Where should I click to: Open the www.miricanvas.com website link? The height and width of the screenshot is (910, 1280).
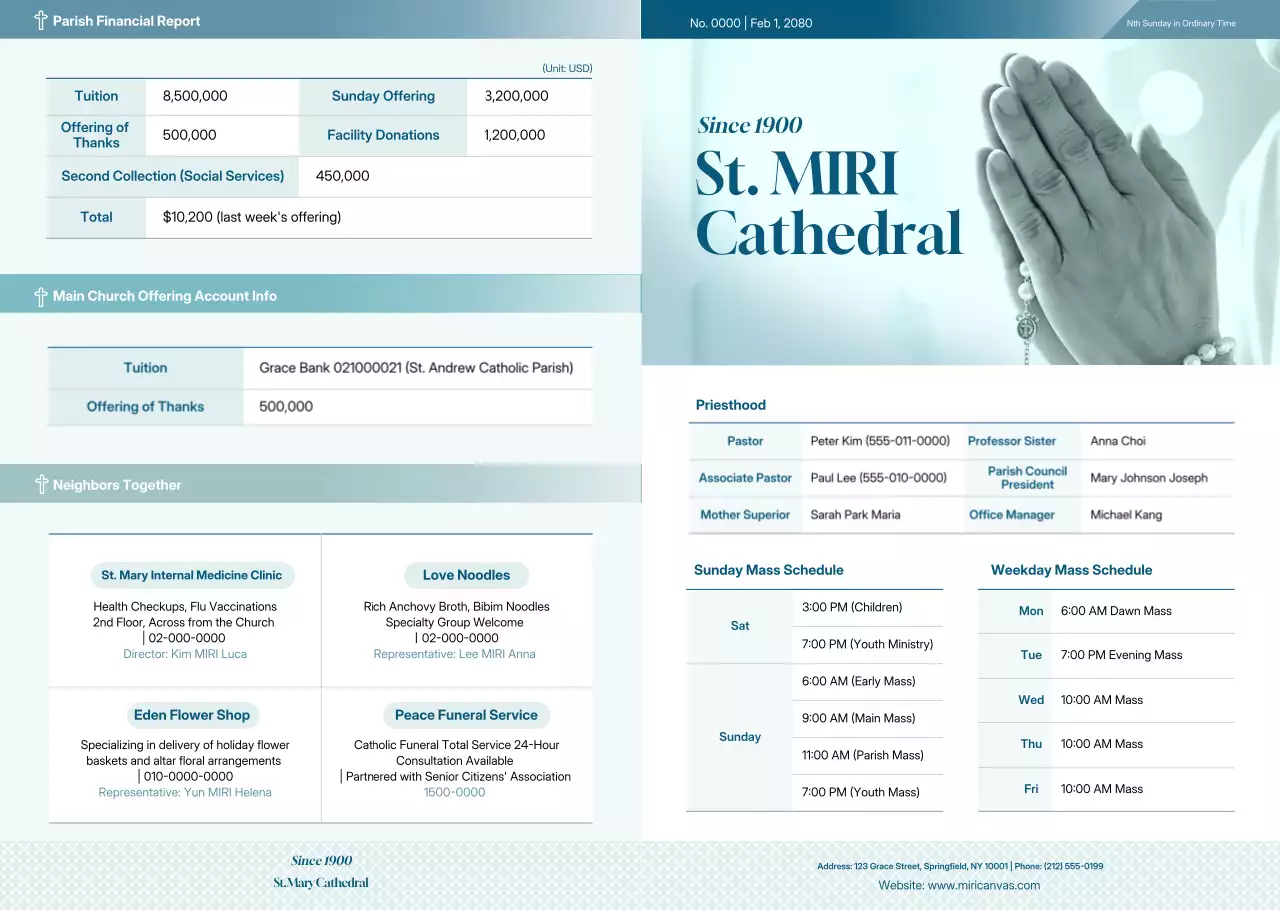click(x=959, y=885)
